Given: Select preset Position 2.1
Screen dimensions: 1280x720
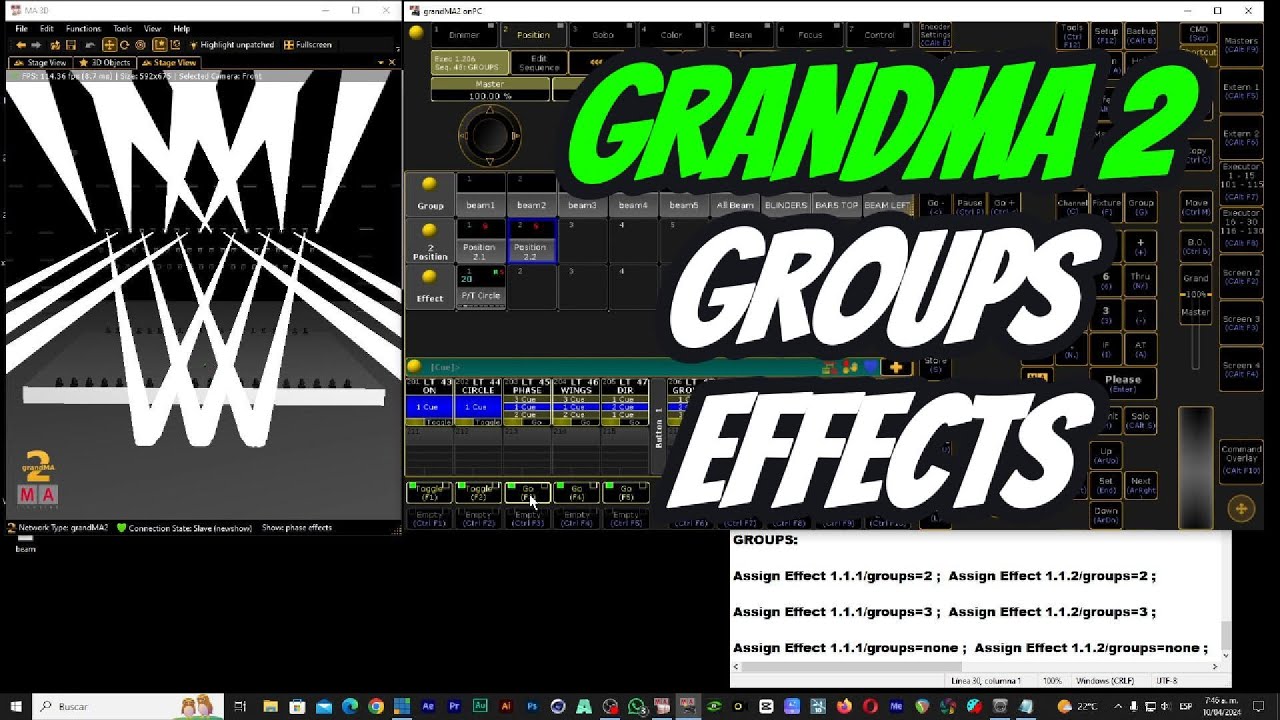Looking at the screenshot, I should coord(481,241).
